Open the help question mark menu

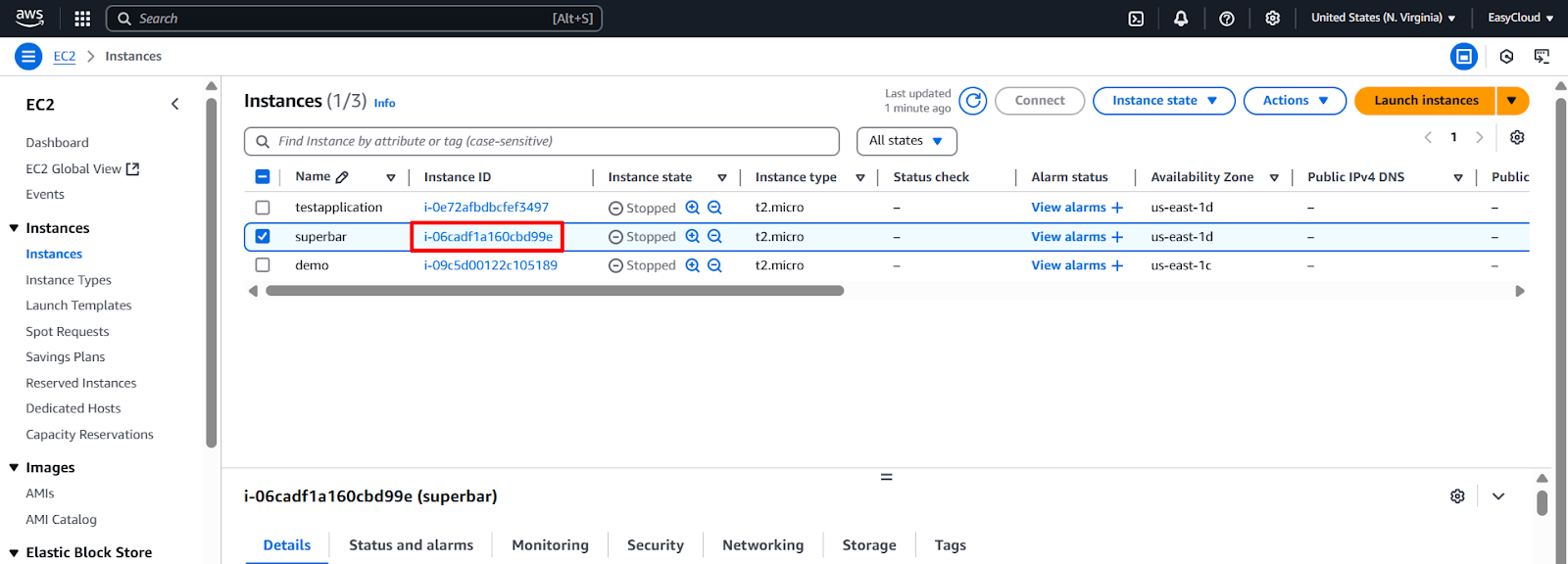[1227, 19]
